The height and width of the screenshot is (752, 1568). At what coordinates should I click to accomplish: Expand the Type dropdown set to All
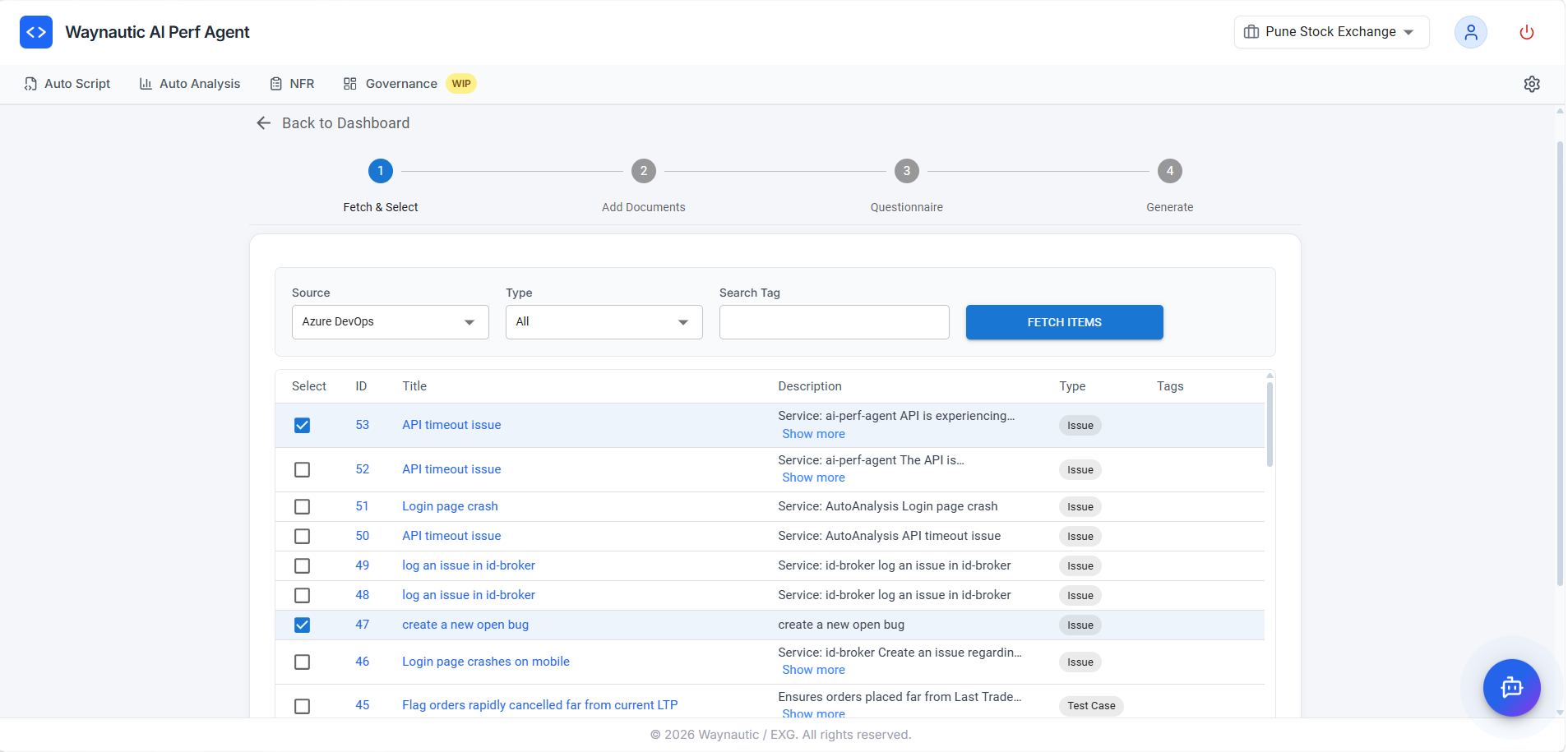(x=604, y=321)
